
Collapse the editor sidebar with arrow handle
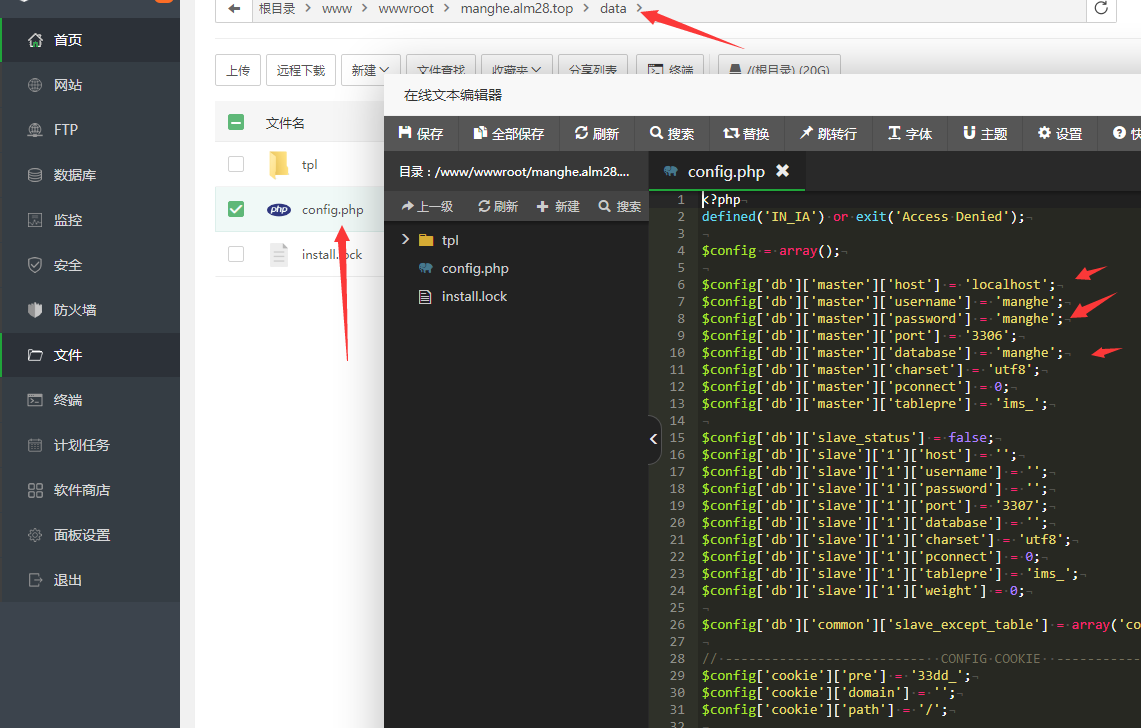click(653, 439)
